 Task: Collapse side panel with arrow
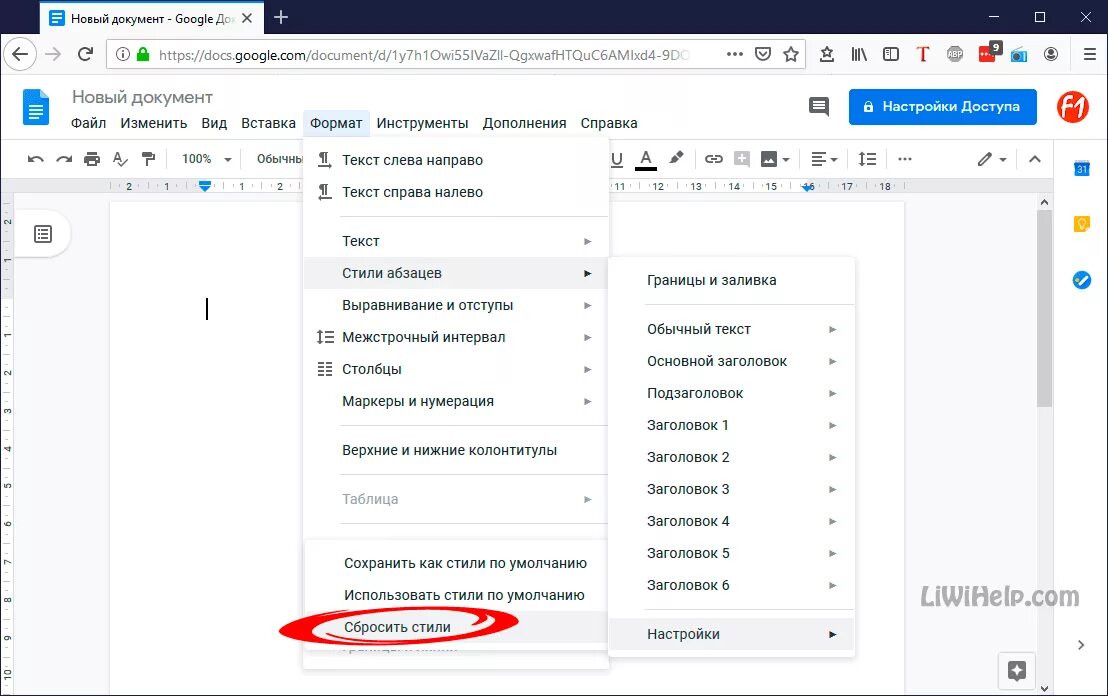(1080, 644)
